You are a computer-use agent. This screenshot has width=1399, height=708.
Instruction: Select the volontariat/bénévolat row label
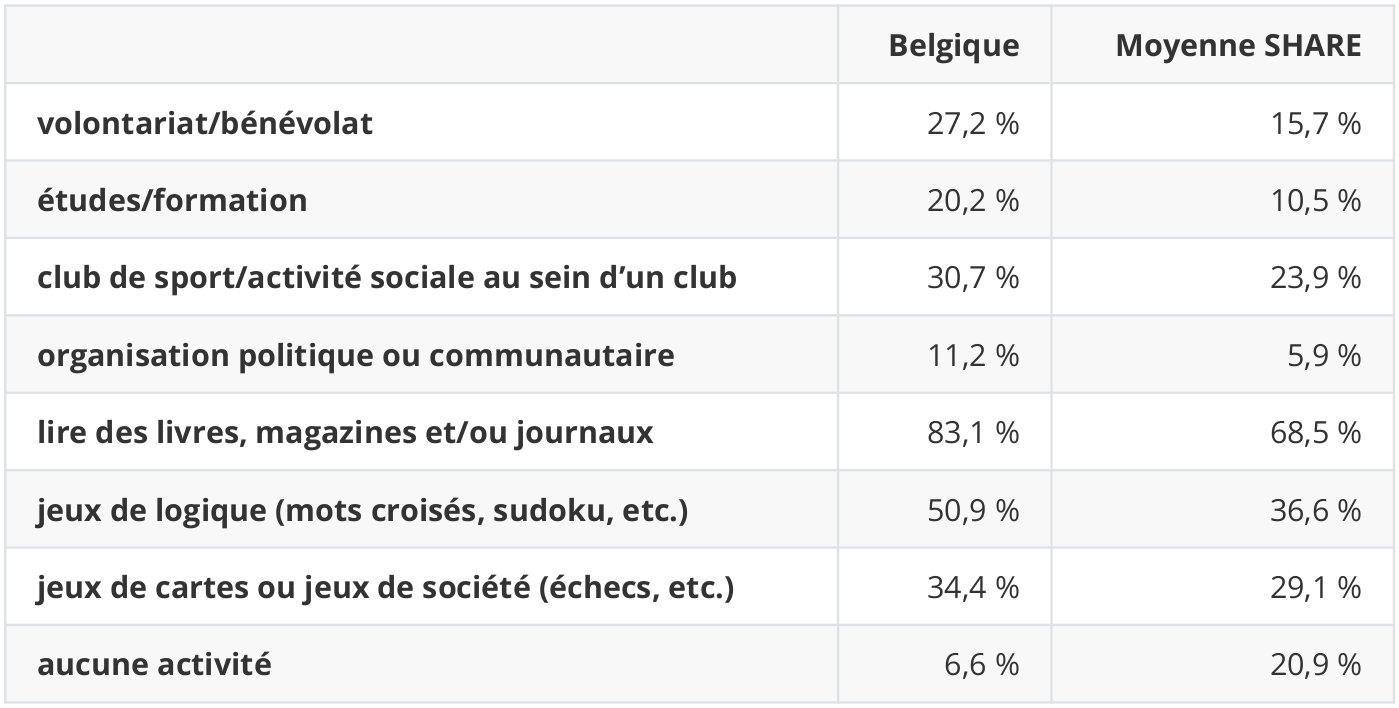205,123
